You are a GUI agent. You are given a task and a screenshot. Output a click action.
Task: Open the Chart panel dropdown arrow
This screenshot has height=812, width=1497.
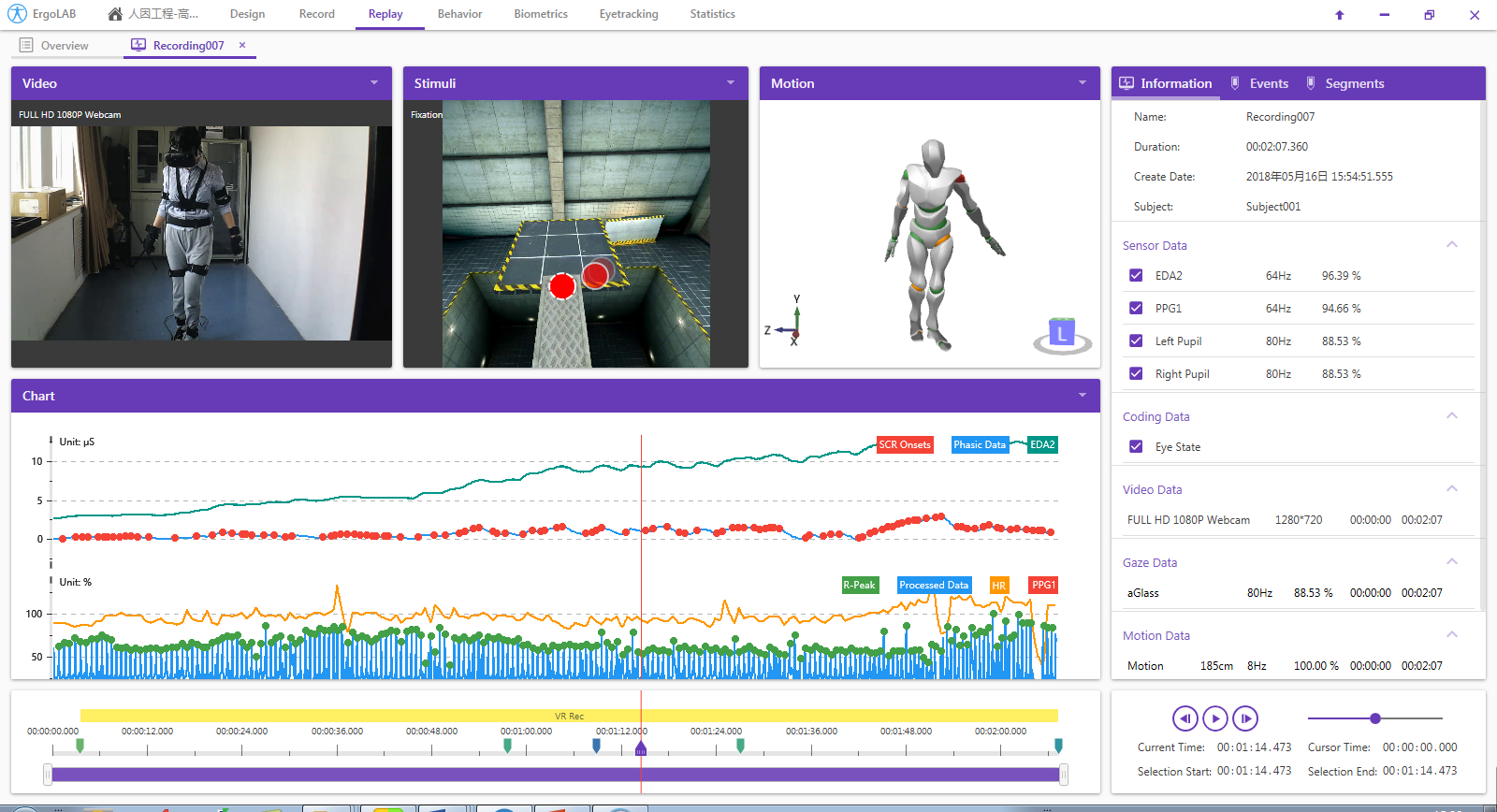click(x=1083, y=396)
